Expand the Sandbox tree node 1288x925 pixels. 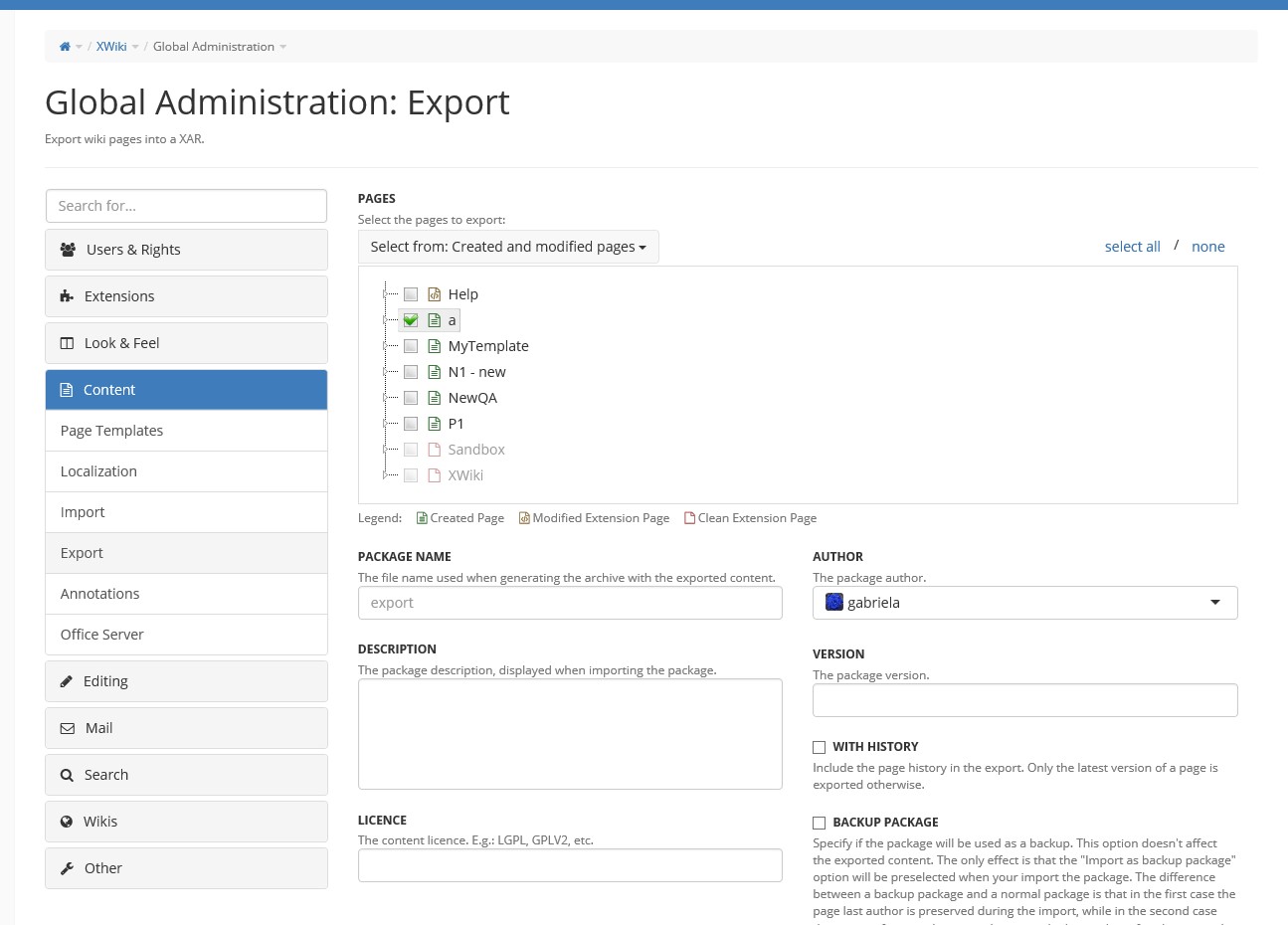(x=386, y=450)
